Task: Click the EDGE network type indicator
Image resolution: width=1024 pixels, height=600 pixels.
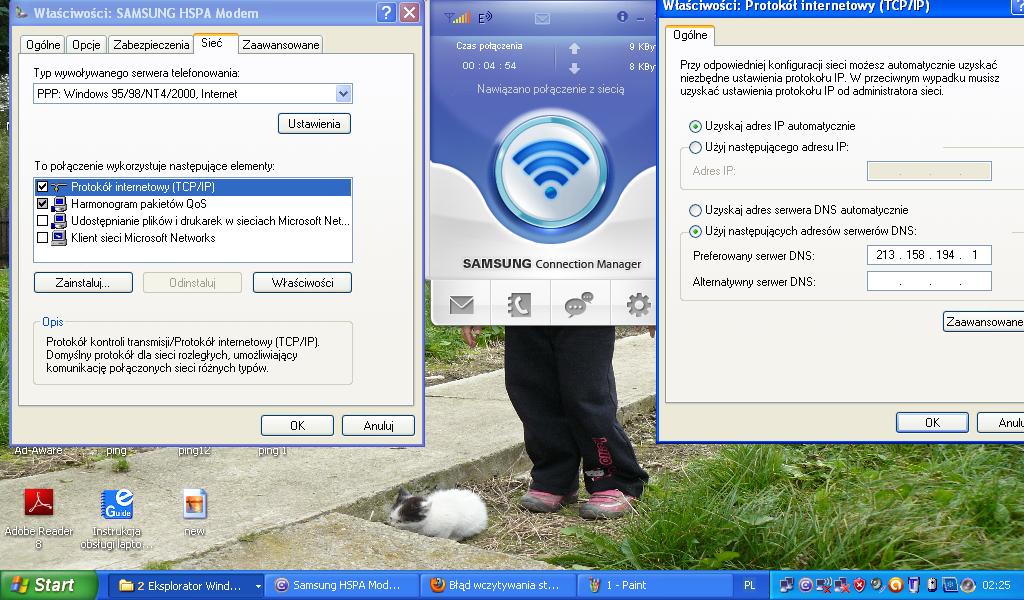Action: [x=485, y=18]
